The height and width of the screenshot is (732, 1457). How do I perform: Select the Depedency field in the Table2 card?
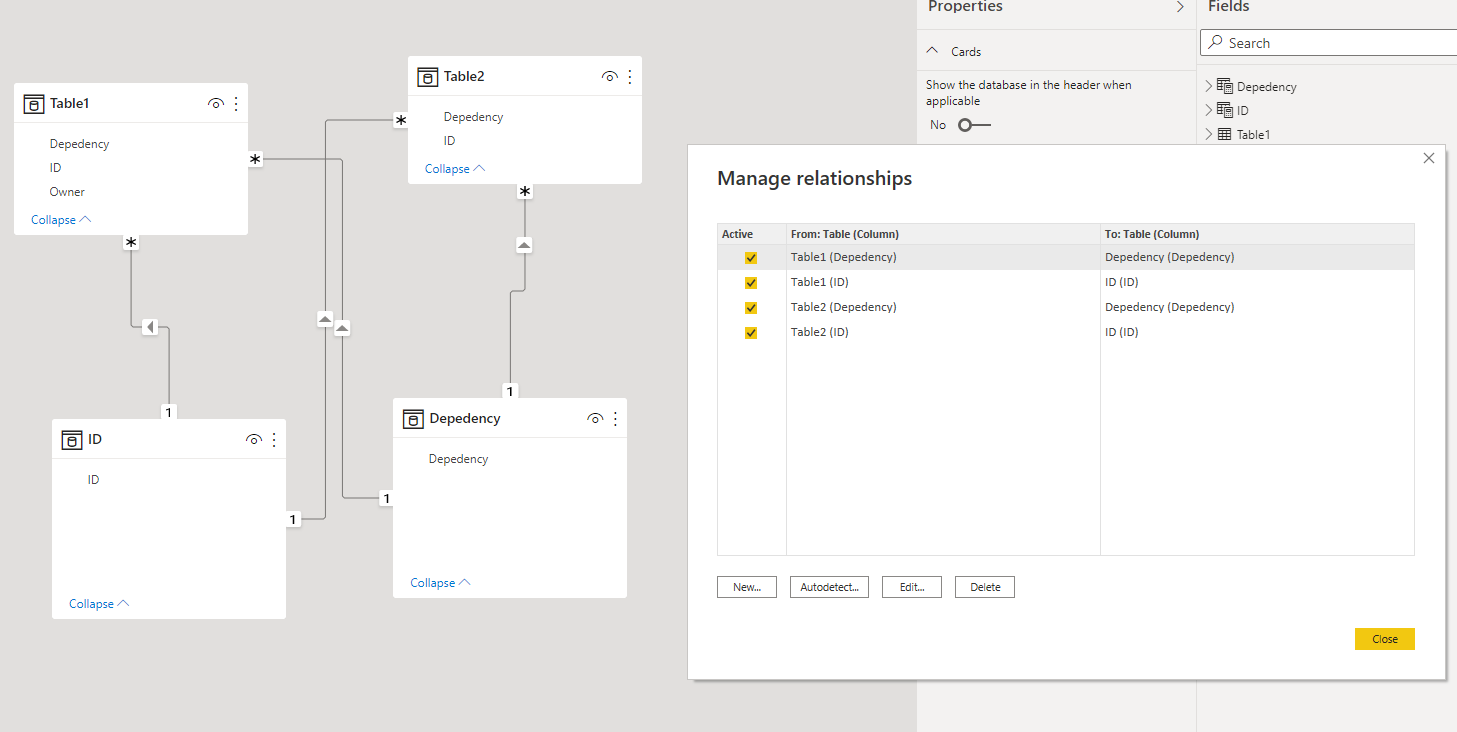point(473,117)
